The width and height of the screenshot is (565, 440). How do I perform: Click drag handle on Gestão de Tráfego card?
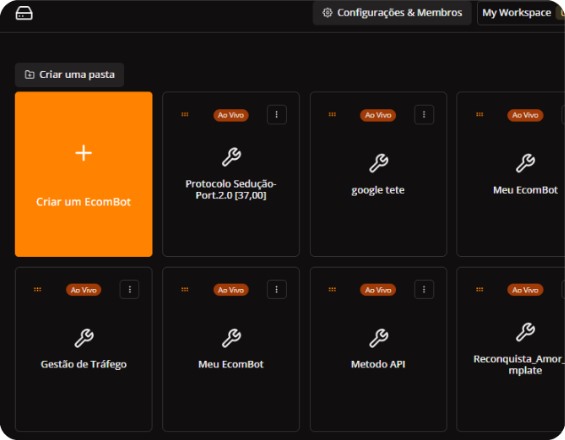37,289
